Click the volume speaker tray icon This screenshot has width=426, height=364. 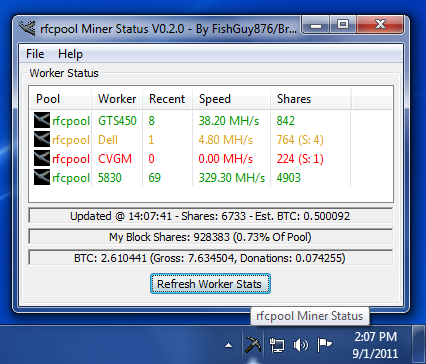pos(300,345)
